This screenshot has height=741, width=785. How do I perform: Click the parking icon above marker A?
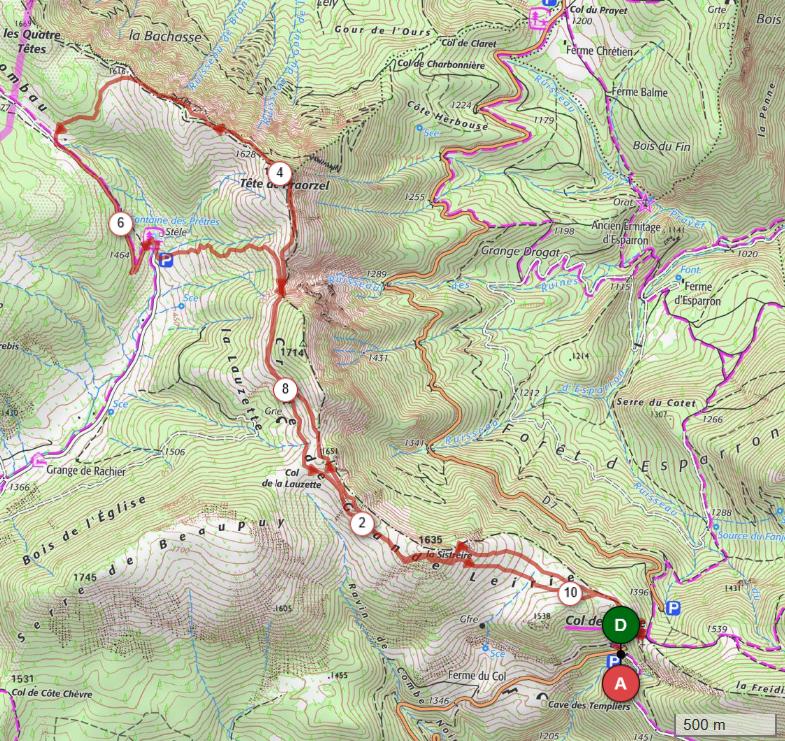pos(612,661)
